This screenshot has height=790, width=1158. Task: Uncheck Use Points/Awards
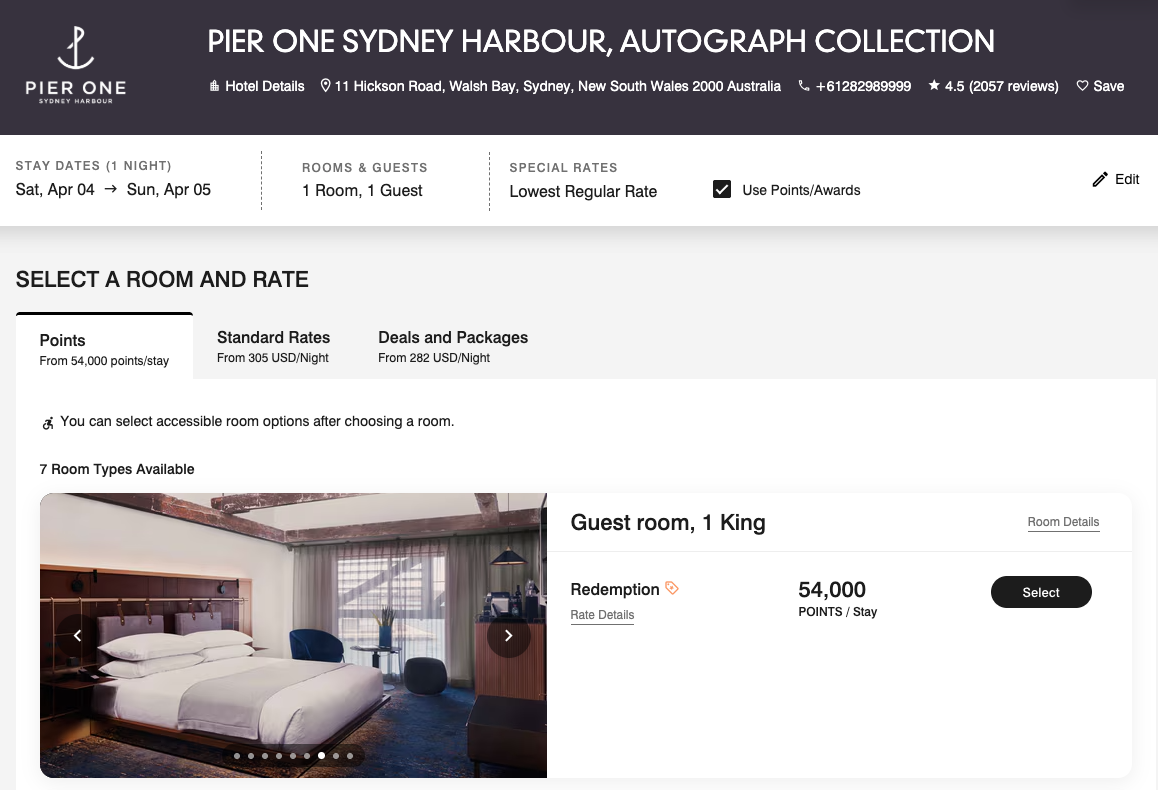point(722,189)
